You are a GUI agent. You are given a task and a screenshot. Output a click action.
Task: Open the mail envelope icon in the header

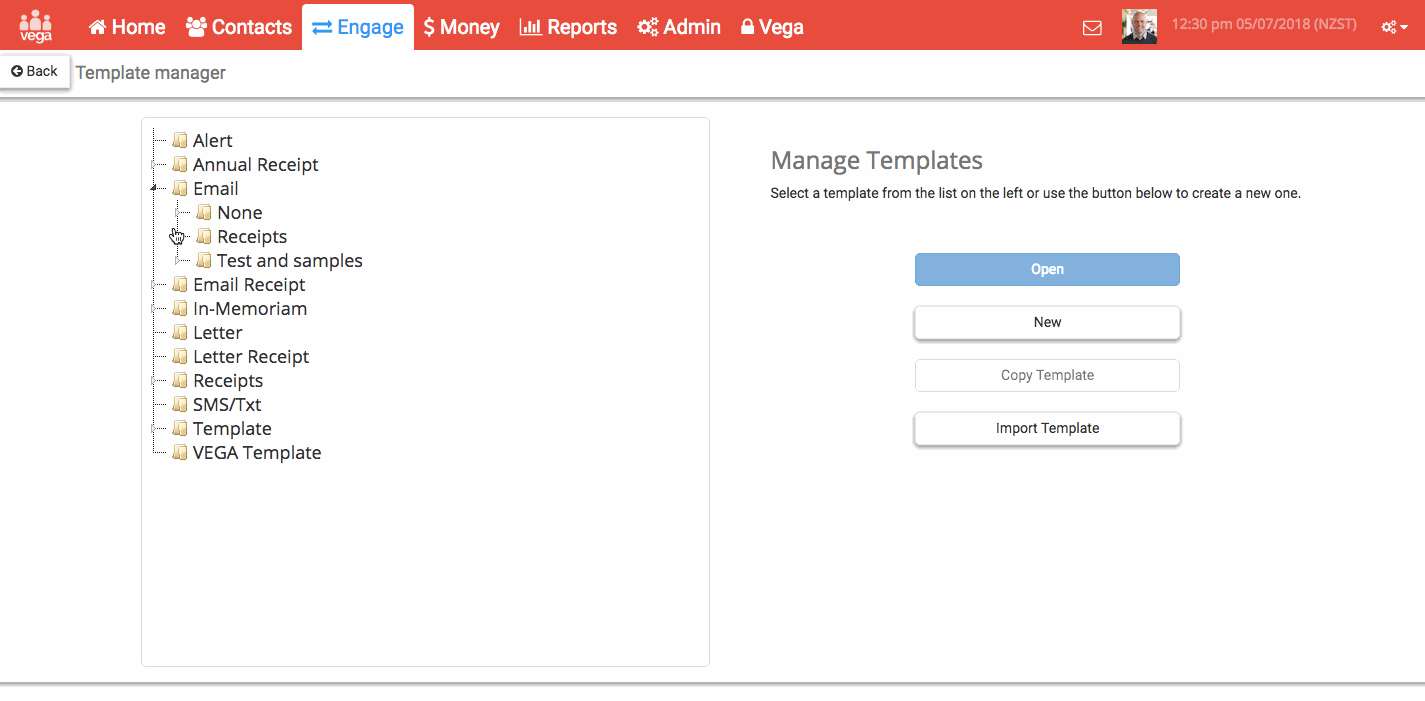pos(1092,28)
